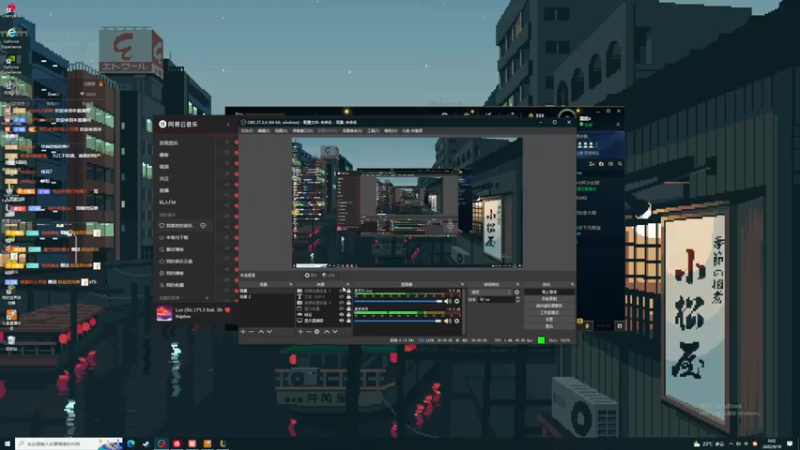This screenshot has height=450, width=800.
Task: Open the 场景集合(S) Scene Collection menu
Action: click(x=353, y=131)
